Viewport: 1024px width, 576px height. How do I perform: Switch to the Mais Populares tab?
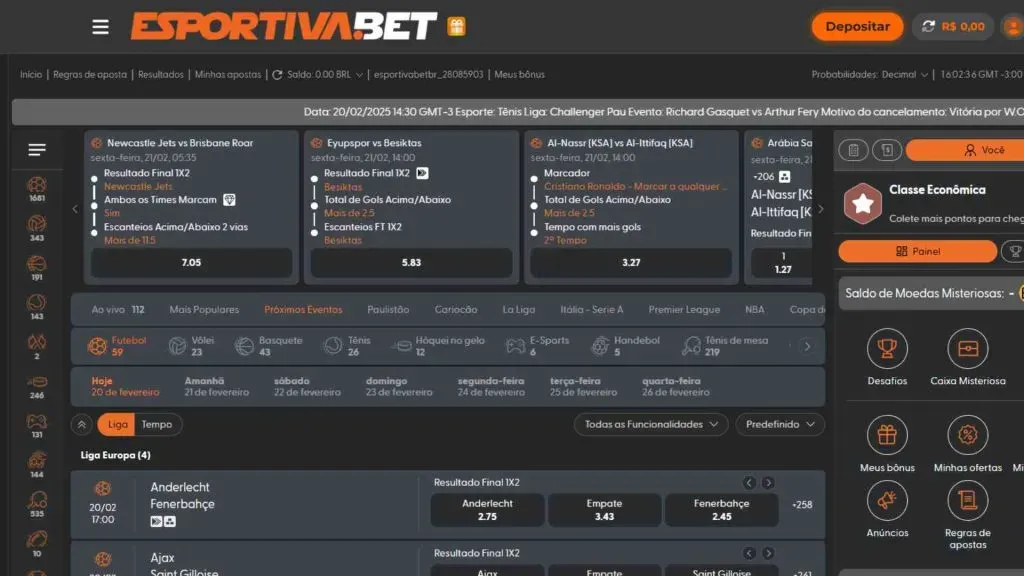[x=204, y=310]
